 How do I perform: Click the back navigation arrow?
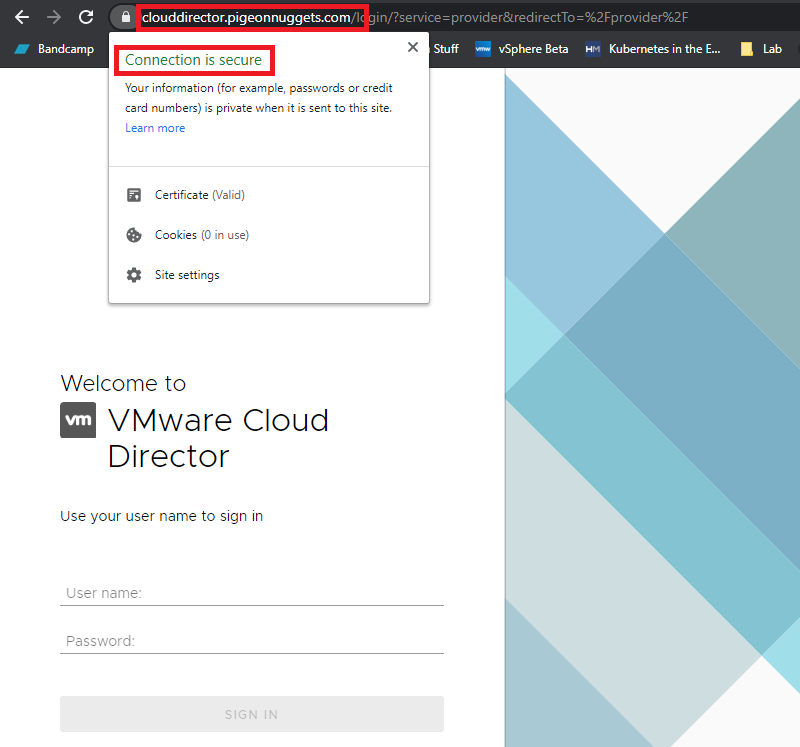(22, 17)
